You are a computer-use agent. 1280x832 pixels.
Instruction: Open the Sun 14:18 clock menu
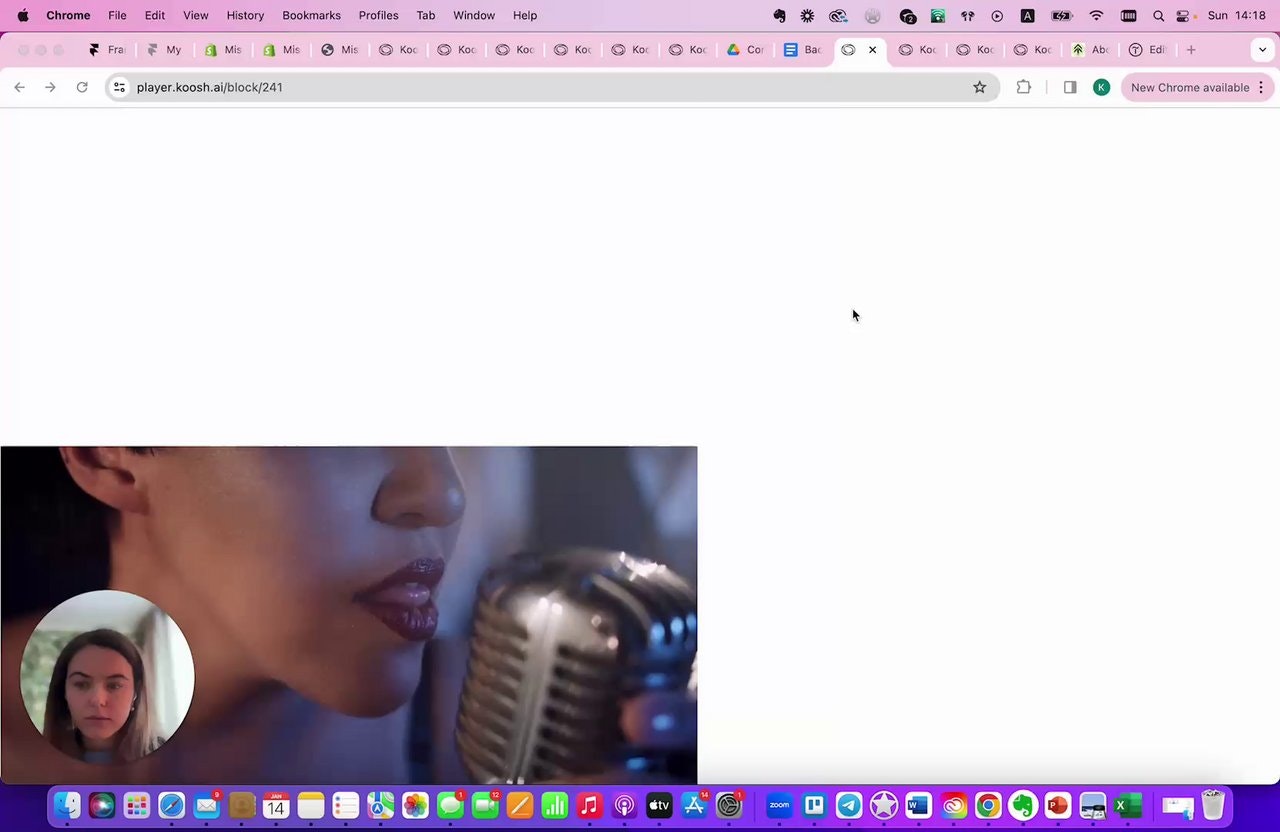point(1237,15)
